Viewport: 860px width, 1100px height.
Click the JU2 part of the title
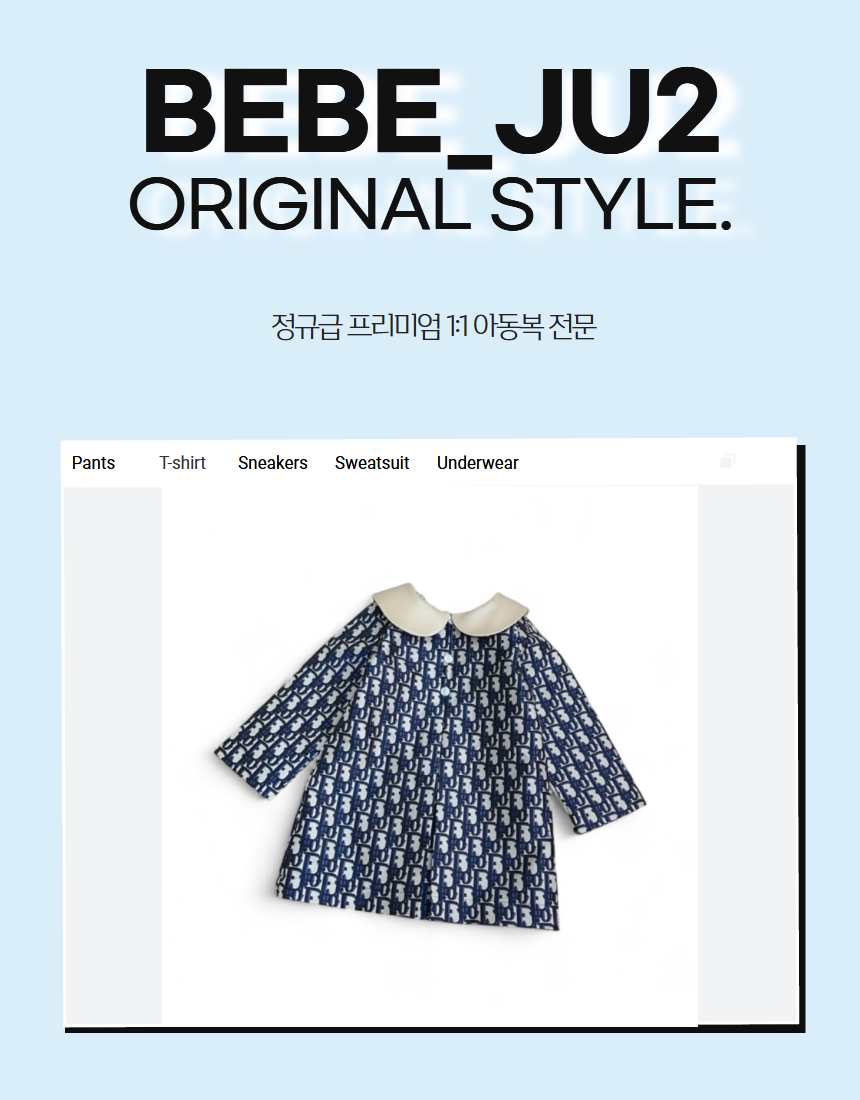[x=608, y=111]
